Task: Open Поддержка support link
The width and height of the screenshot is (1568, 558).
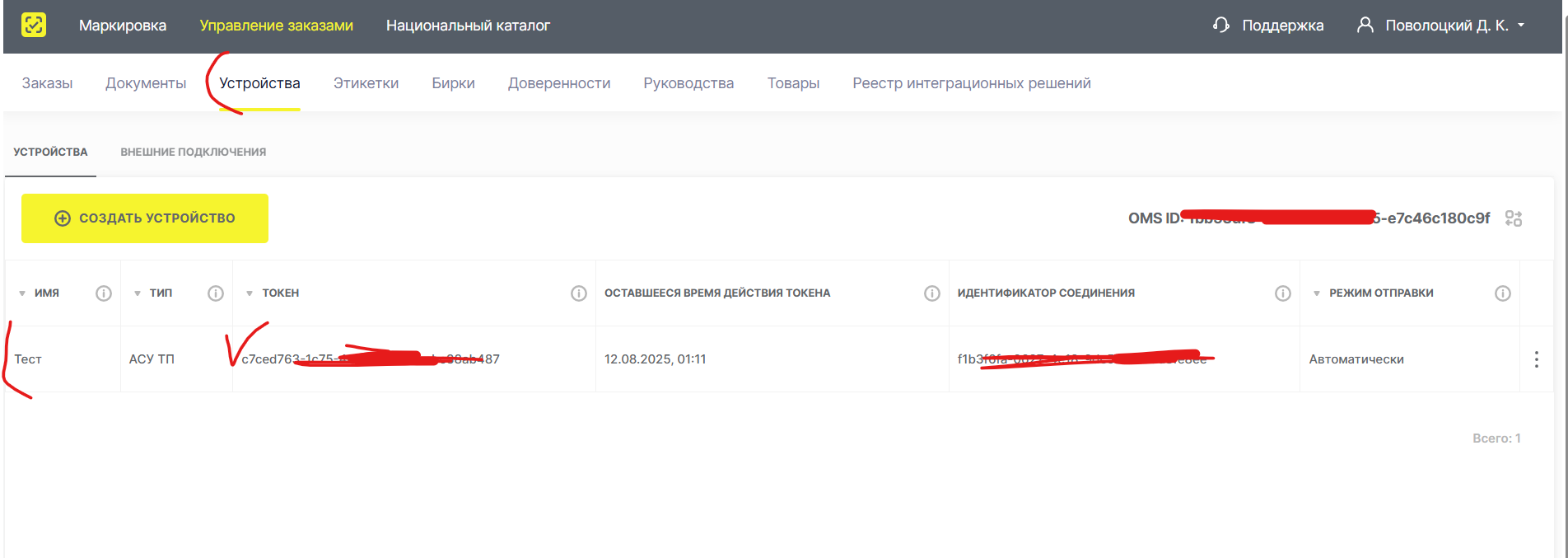Action: pos(1268,26)
